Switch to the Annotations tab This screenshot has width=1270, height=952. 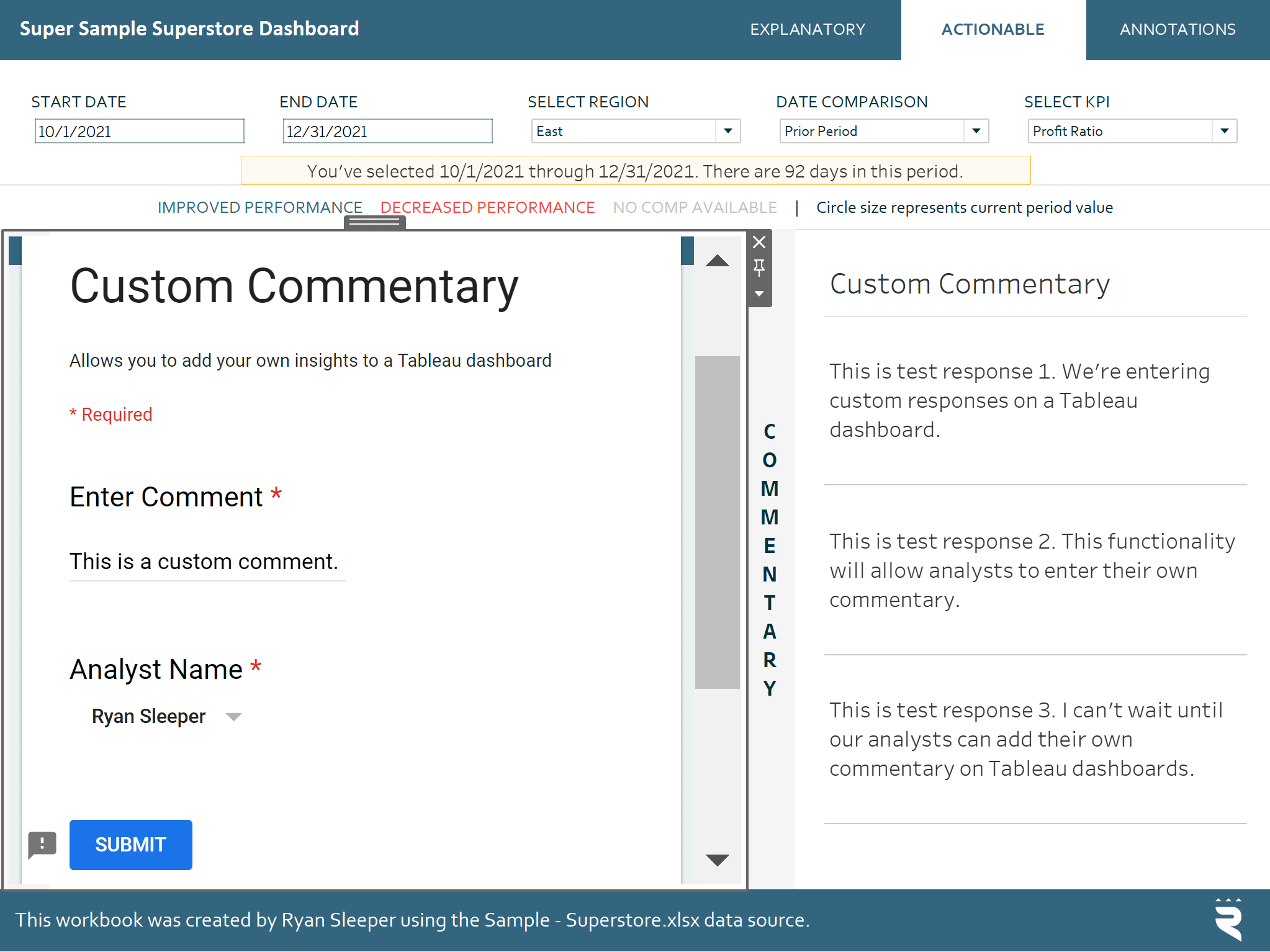tap(1178, 29)
